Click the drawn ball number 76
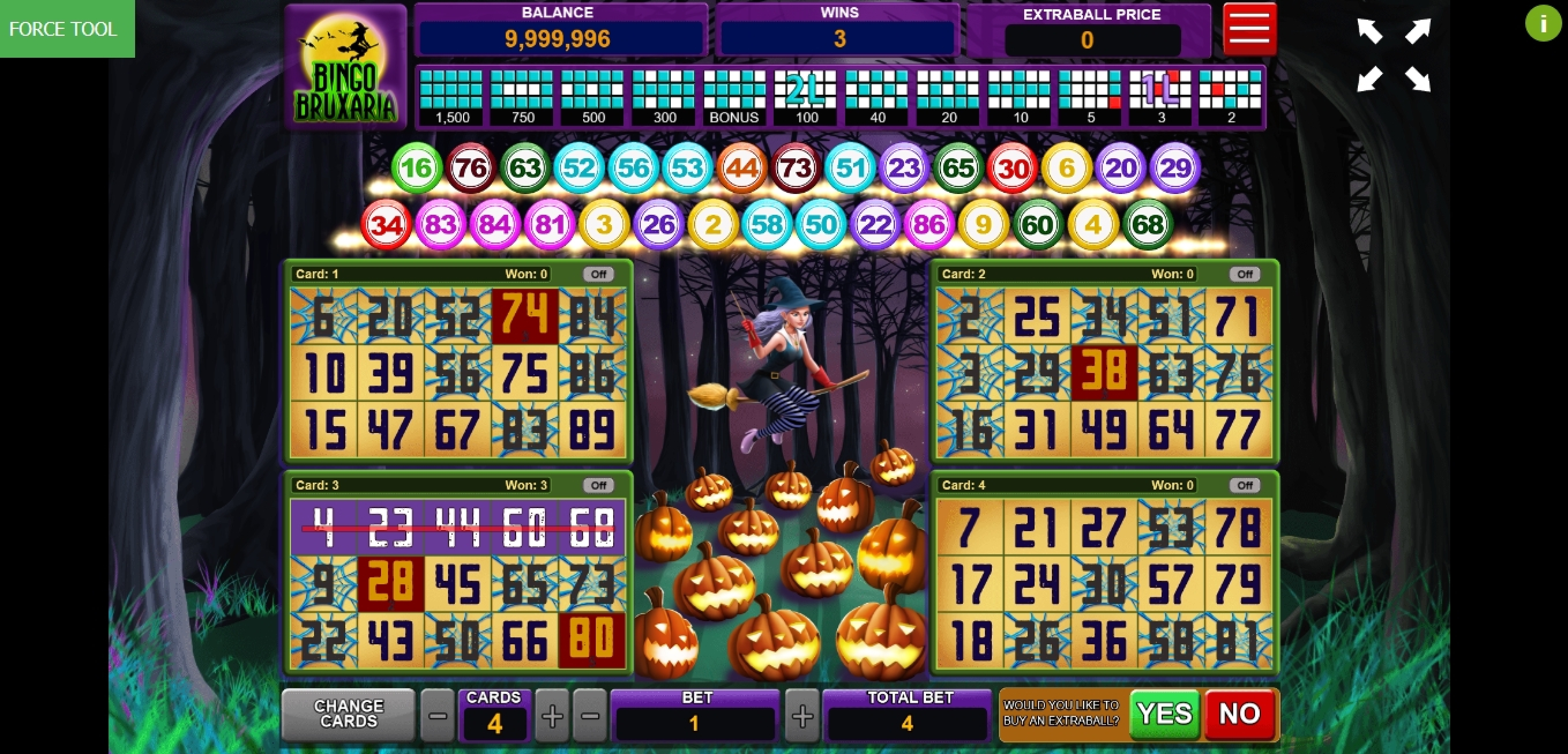Screen dimensions: 1568x754 coord(471,168)
